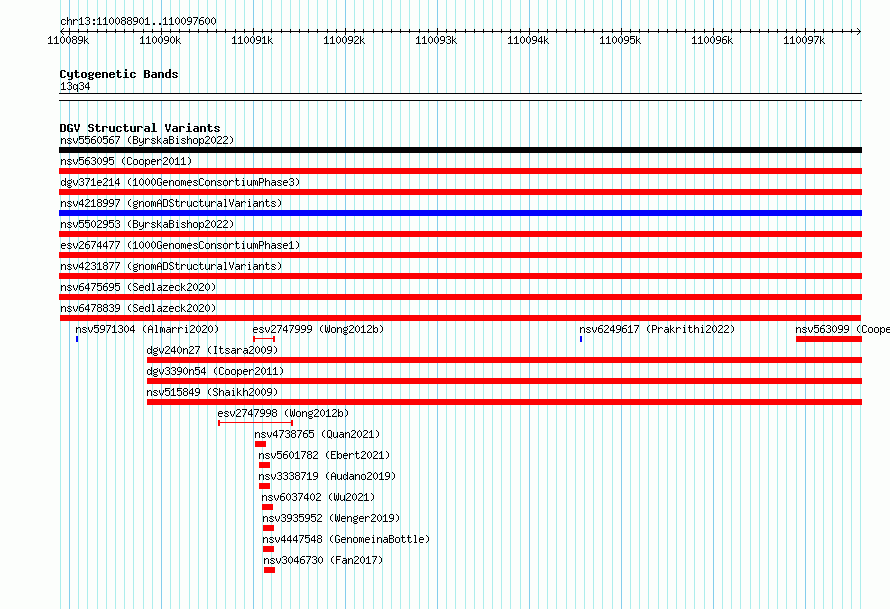The image size is (890, 609).
Task: Click the 110097k ruler tick label
Action: [804, 40]
